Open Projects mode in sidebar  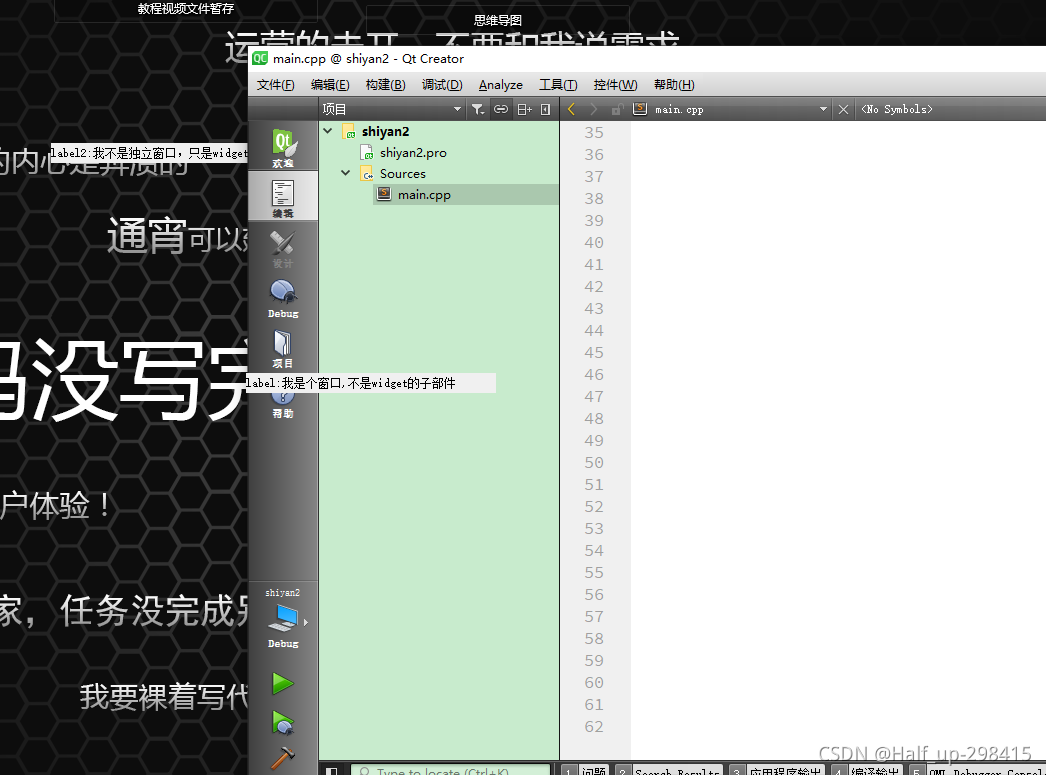pyautogui.click(x=283, y=347)
